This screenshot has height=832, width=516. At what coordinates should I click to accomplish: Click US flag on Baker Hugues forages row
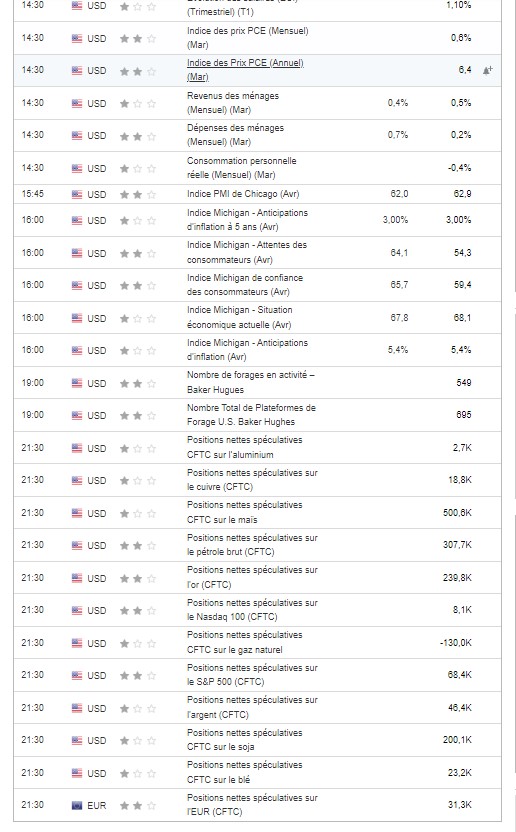[x=77, y=383]
